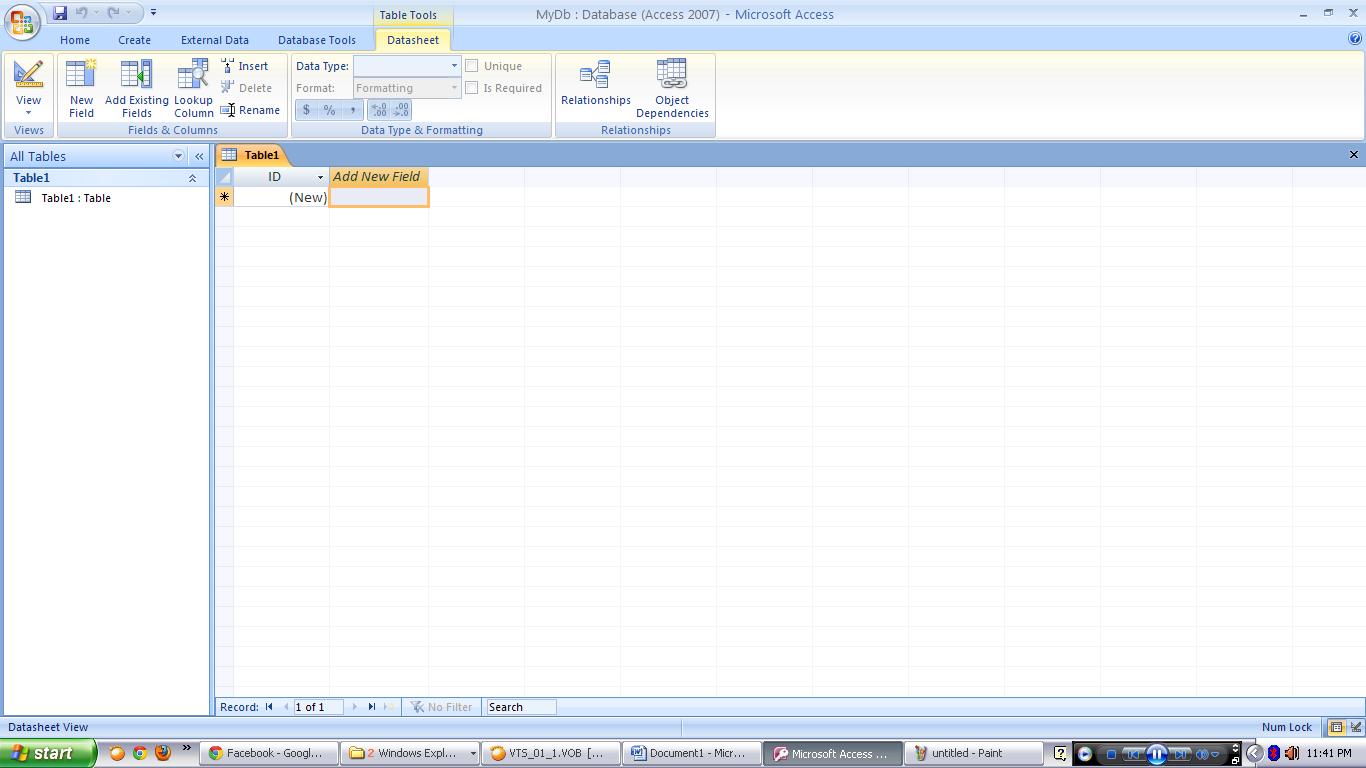This screenshot has height=768, width=1366.
Task: Open Object Dependencies pane
Action: coord(672,88)
